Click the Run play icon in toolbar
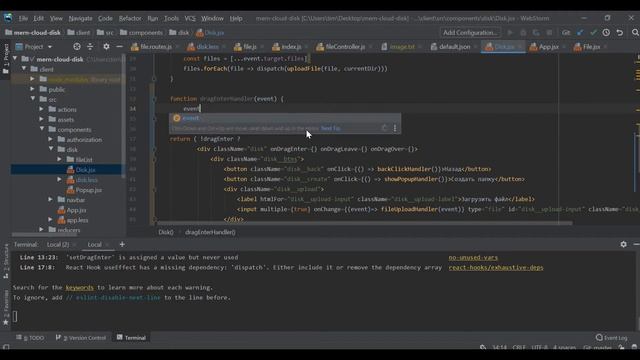Screen dimensions: 640x360 [510, 33]
